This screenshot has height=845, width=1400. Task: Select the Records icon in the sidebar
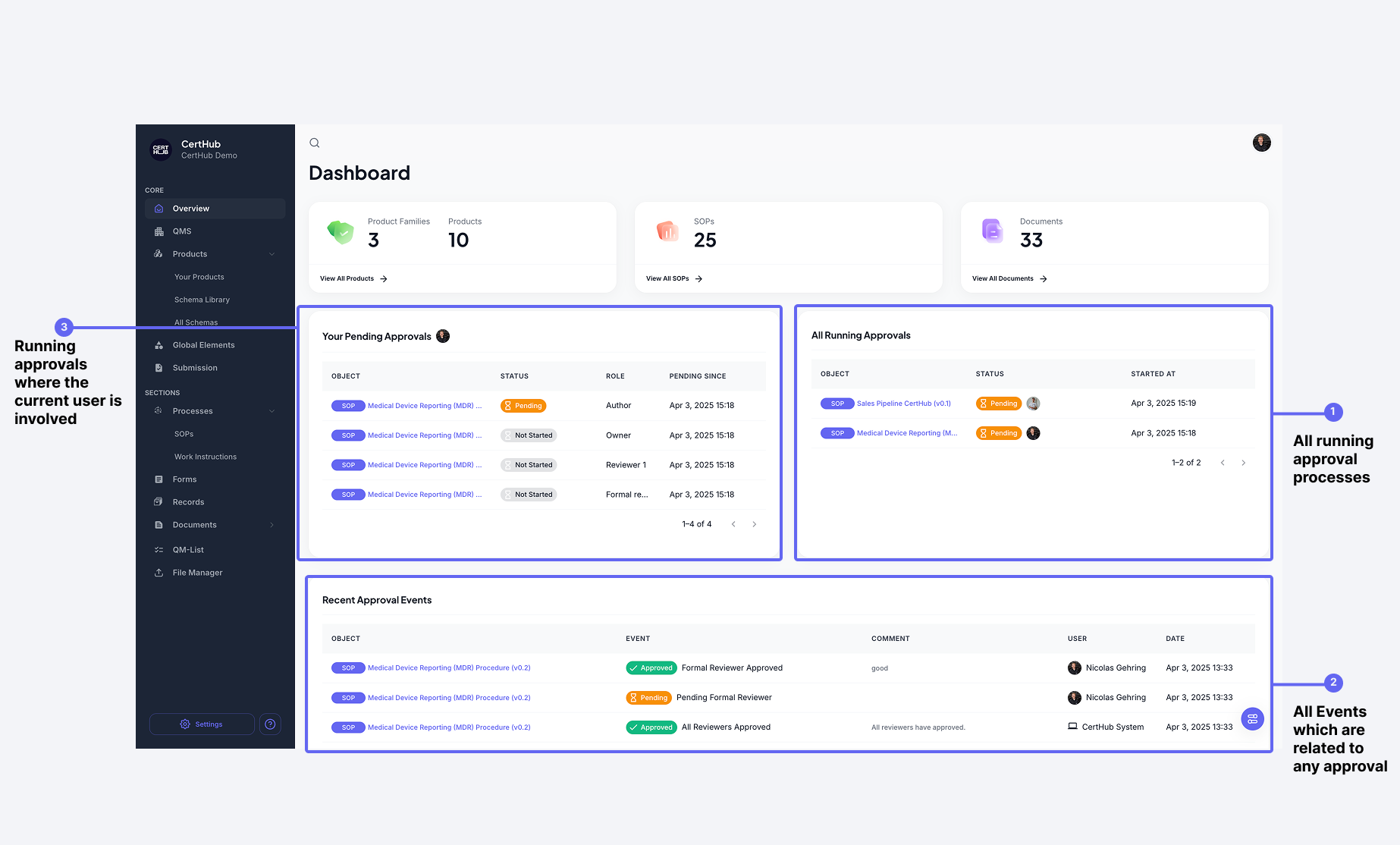pos(159,501)
